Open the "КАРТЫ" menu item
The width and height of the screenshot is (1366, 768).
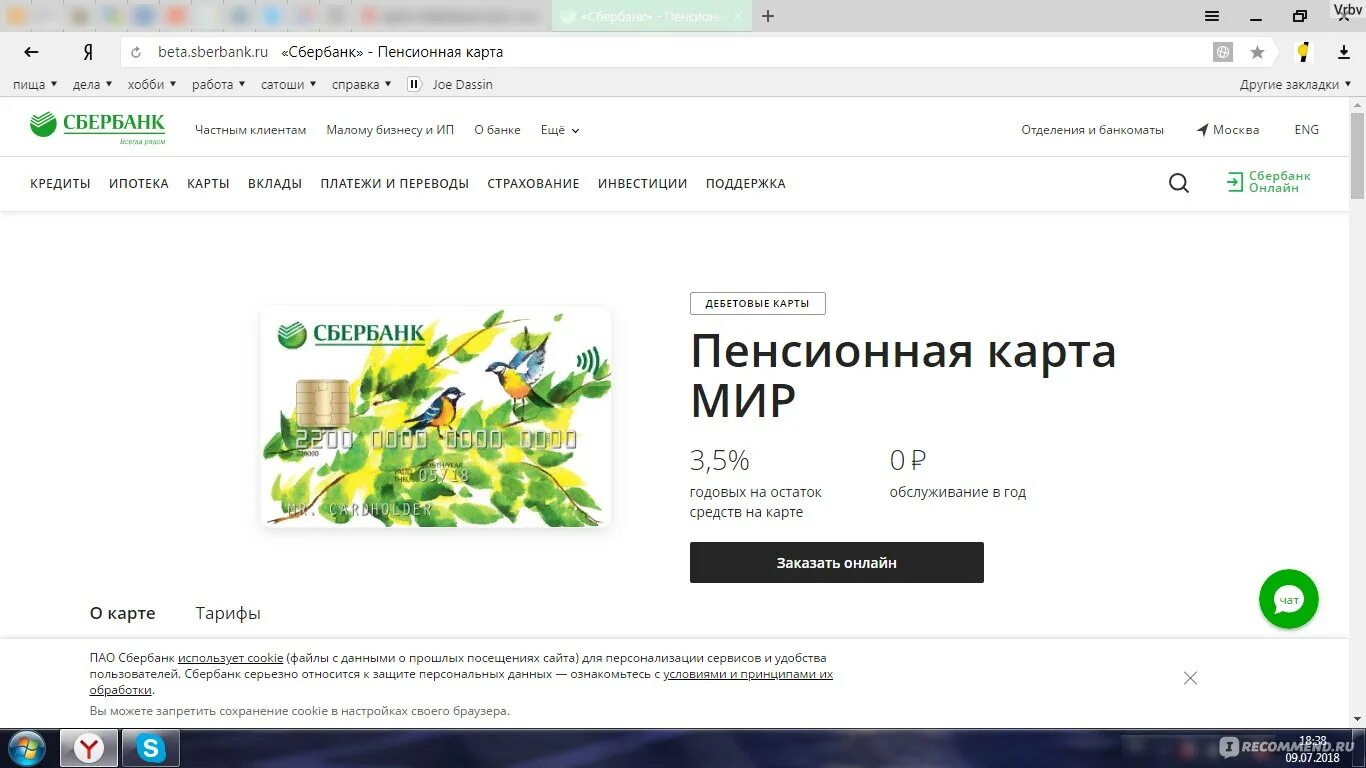[208, 184]
